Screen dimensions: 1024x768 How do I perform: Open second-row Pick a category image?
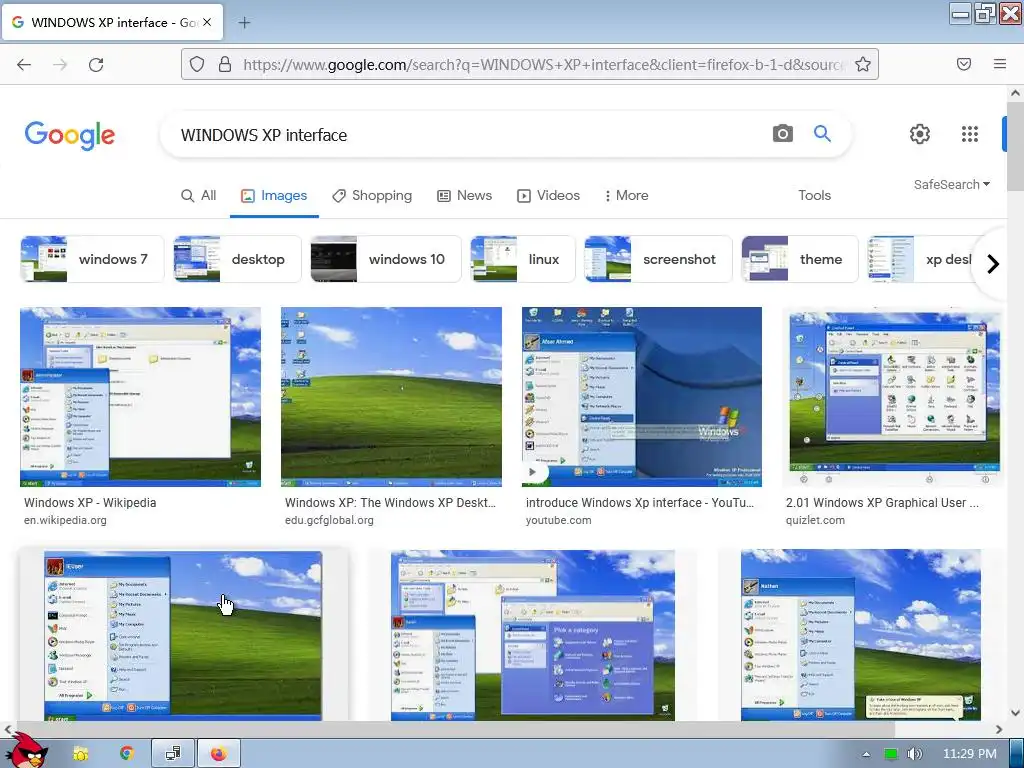[533, 635]
